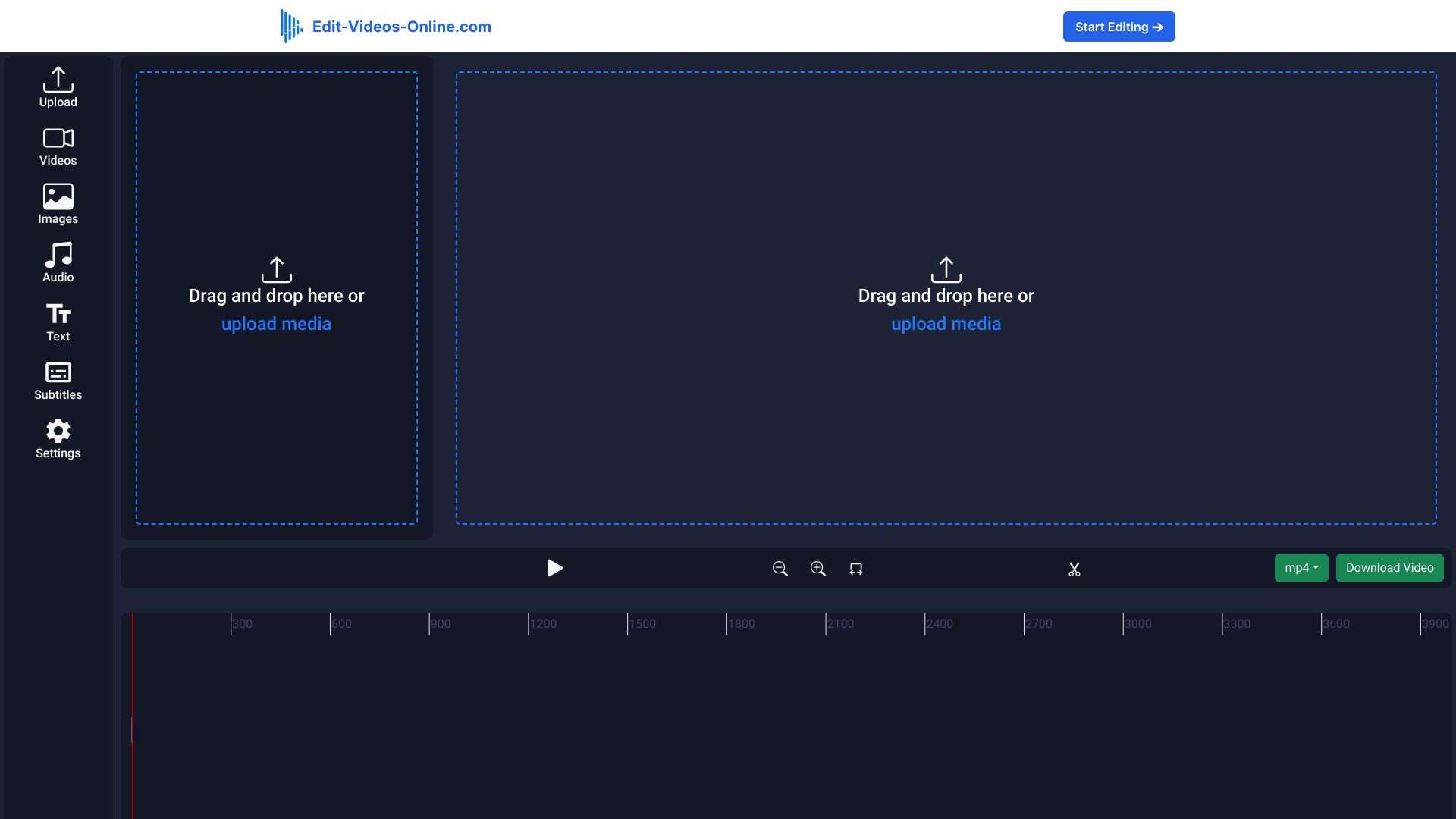This screenshot has height=819, width=1456.
Task: Open the Audio panel
Action: coord(58,263)
